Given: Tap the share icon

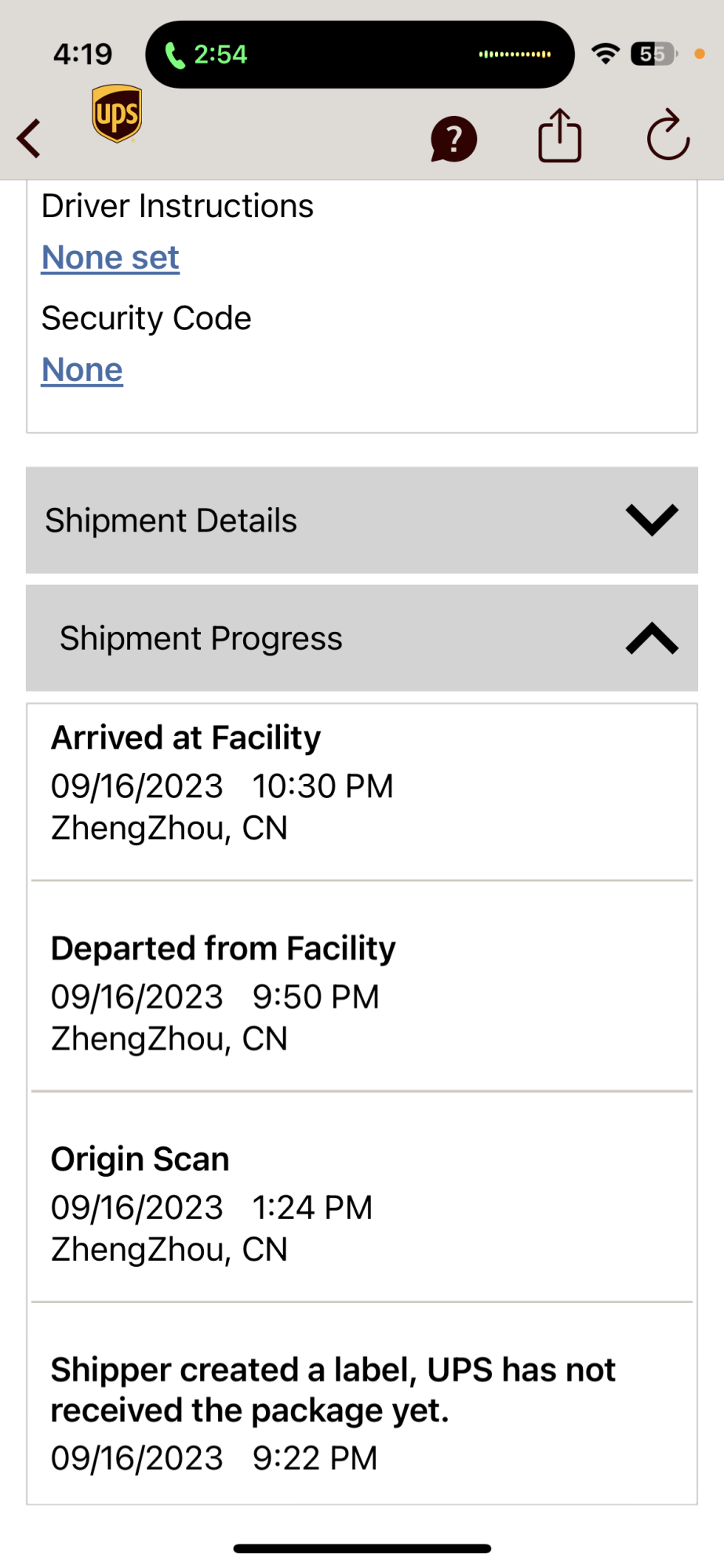Looking at the screenshot, I should (x=559, y=136).
